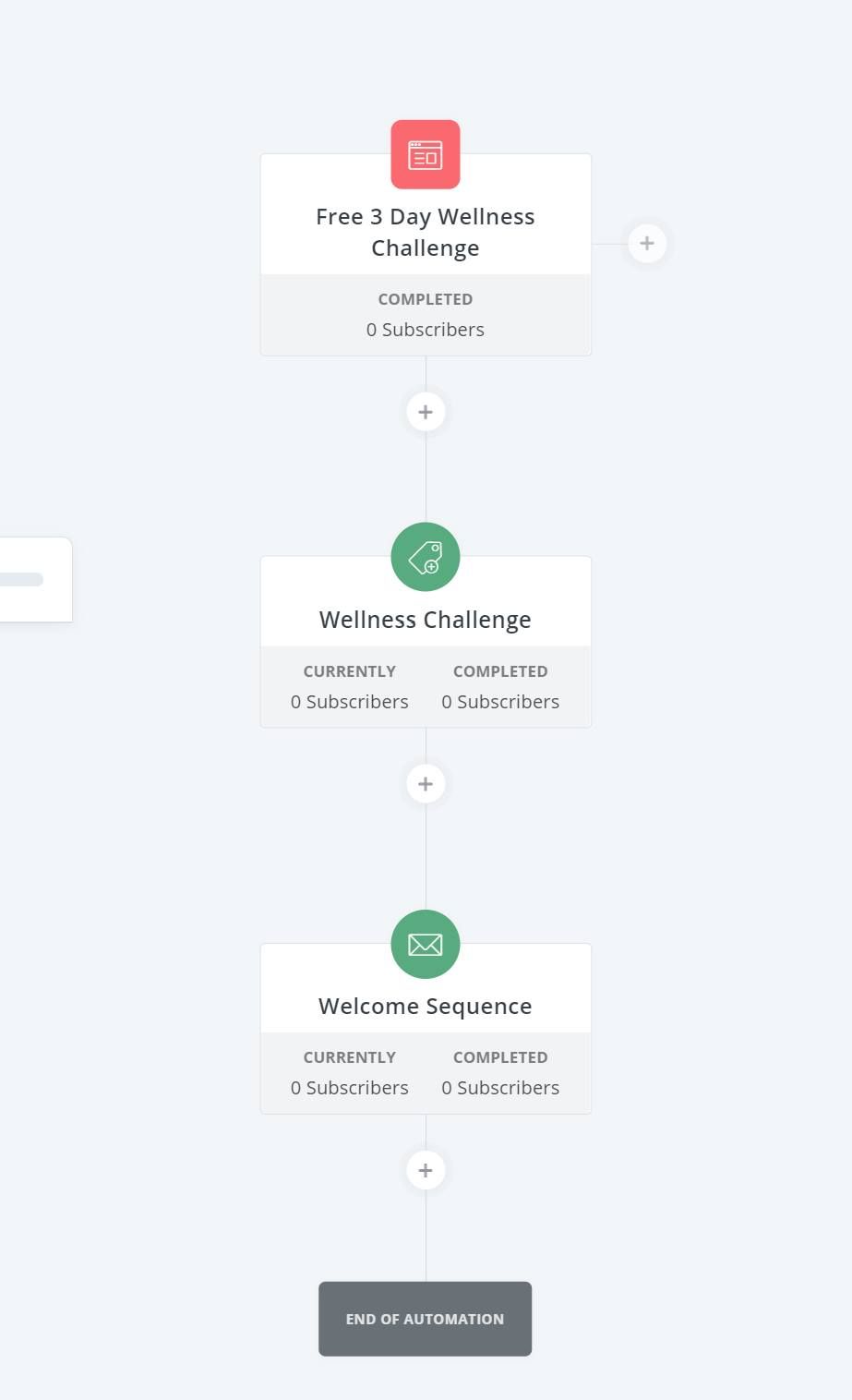Click the green tag icon above Wellness Challenge
The image size is (852, 1400).
pyautogui.click(x=426, y=557)
